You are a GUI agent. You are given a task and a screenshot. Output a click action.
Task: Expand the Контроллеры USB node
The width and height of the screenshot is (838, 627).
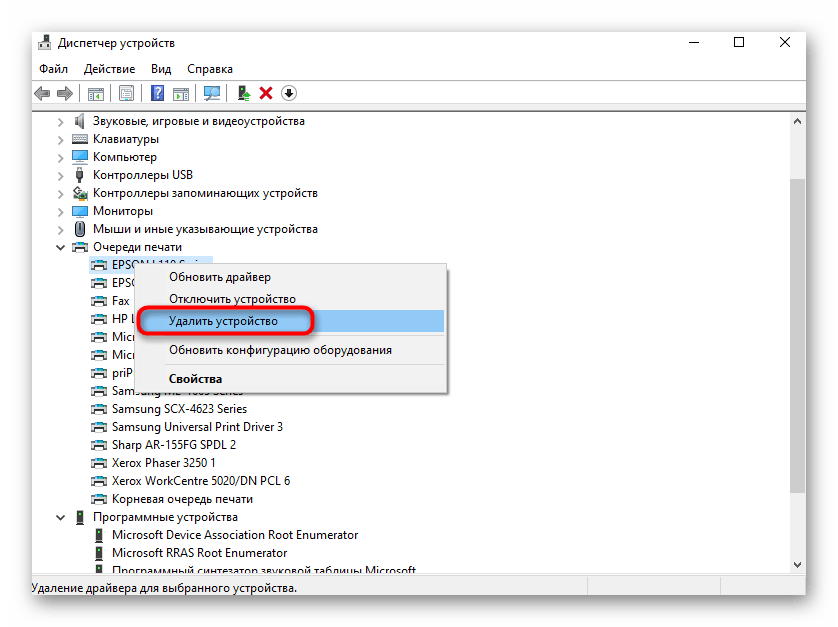[60, 176]
